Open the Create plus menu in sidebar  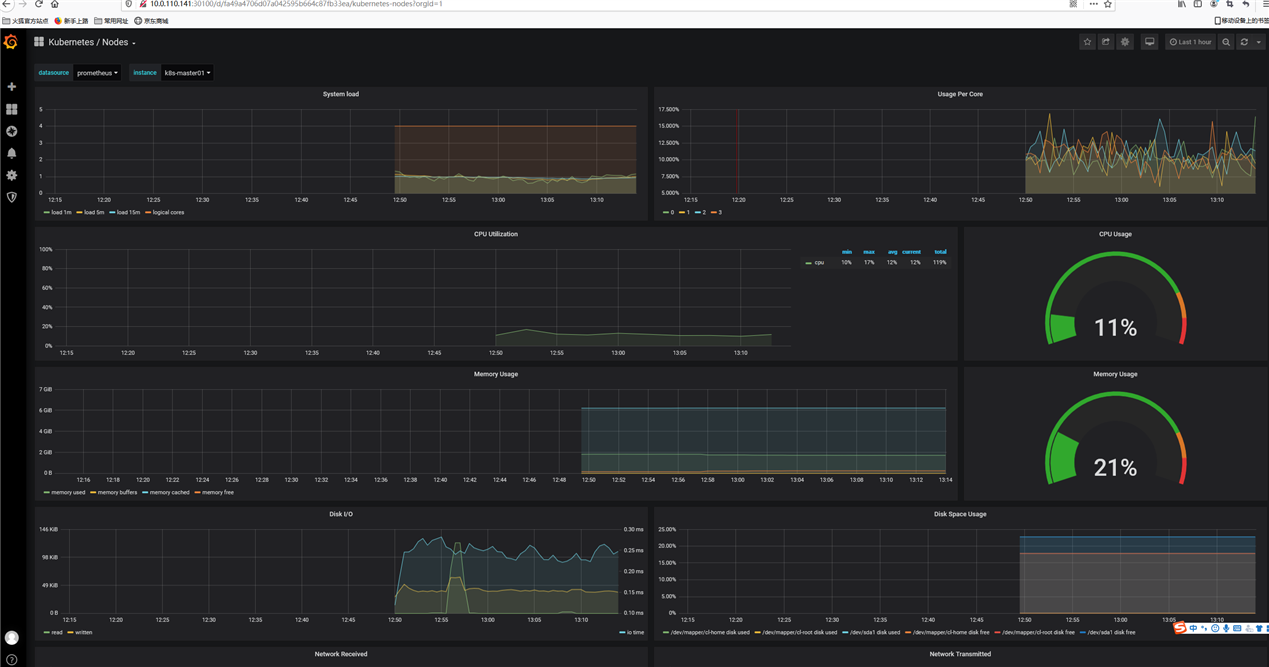(x=12, y=87)
